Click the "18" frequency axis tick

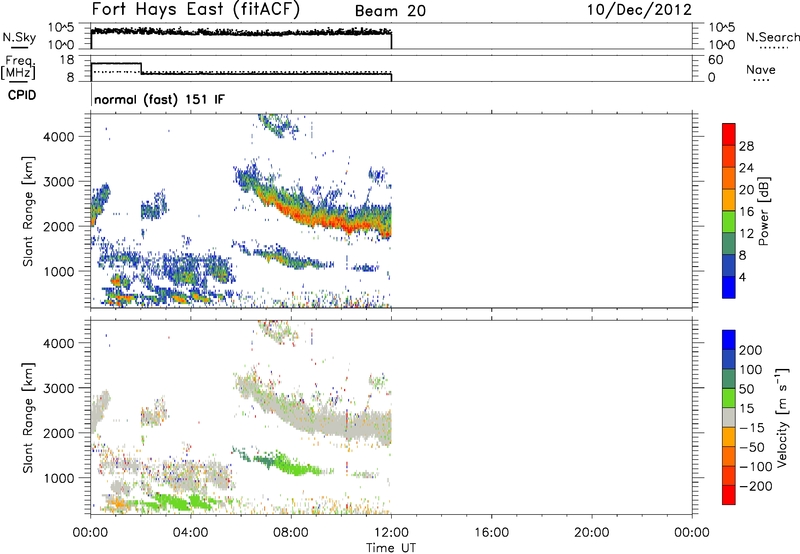tap(67, 60)
